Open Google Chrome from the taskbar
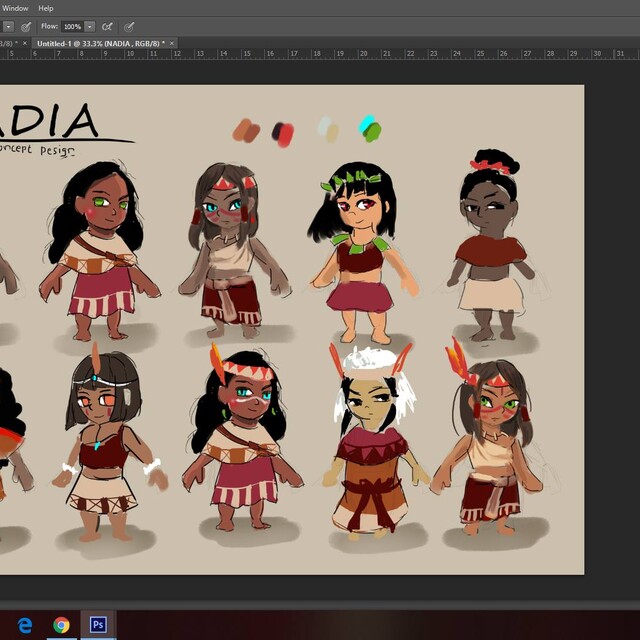This screenshot has width=640, height=640. [x=61, y=625]
